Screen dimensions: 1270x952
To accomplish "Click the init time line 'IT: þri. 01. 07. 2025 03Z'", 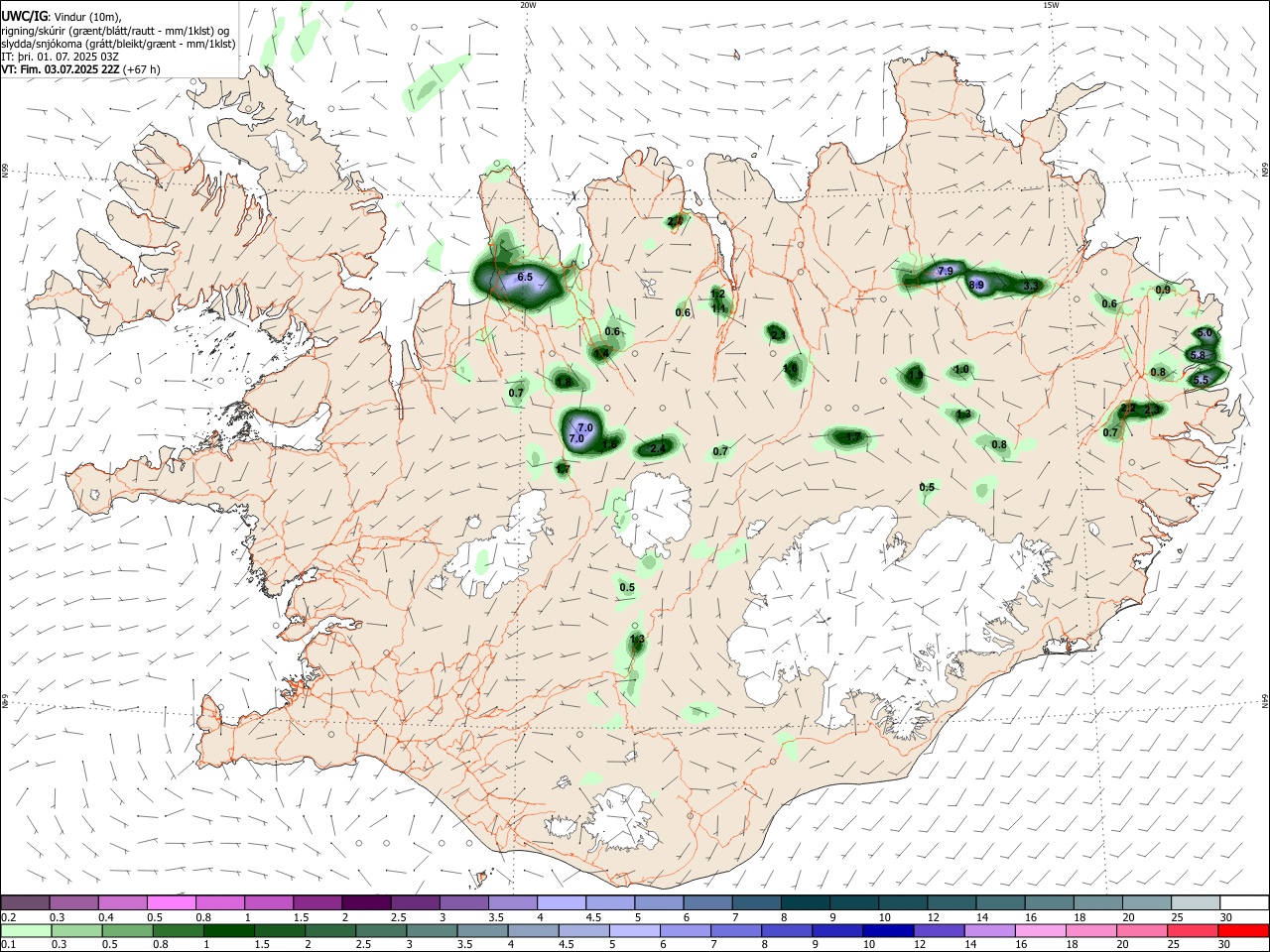I will tap(59, 57).
